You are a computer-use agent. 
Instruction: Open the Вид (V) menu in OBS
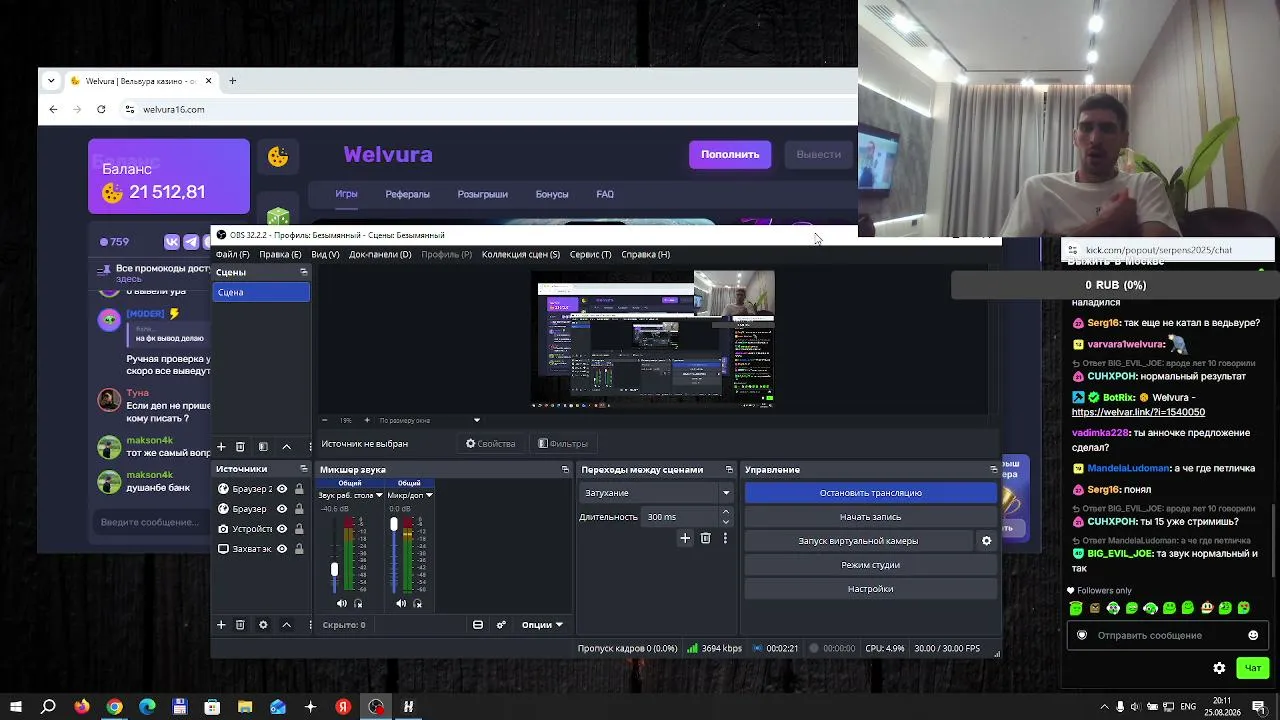[325, 254]
